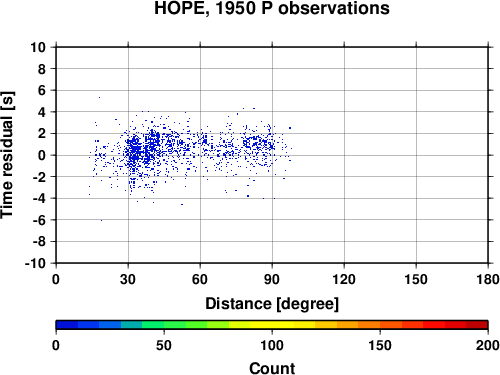This screenshot has height=375, width=500.
Task: Click the x-axis tick label 180
Action: click(488, 279)
